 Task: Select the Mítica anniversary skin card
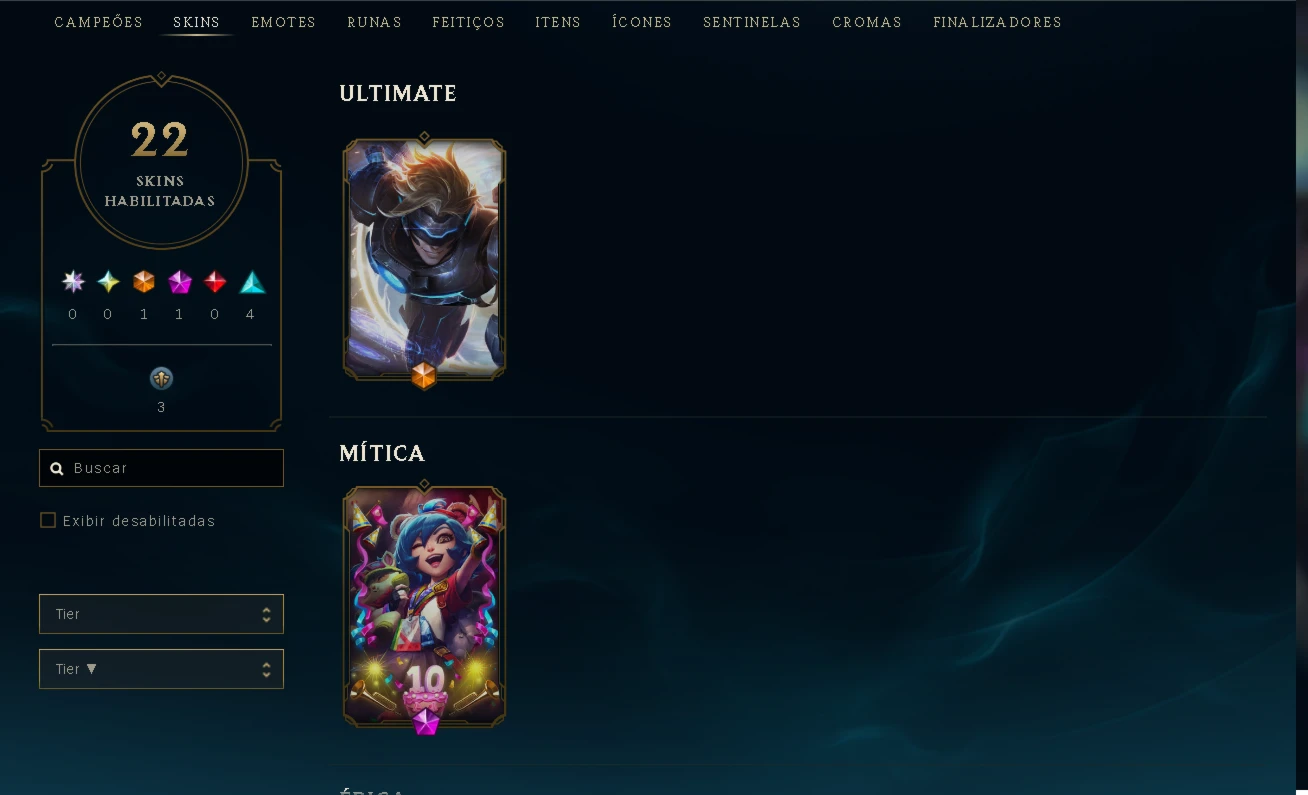424,607
